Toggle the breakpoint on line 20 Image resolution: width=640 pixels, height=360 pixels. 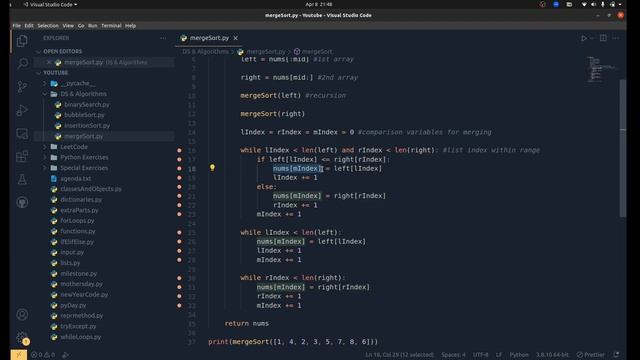pos(179,187)
